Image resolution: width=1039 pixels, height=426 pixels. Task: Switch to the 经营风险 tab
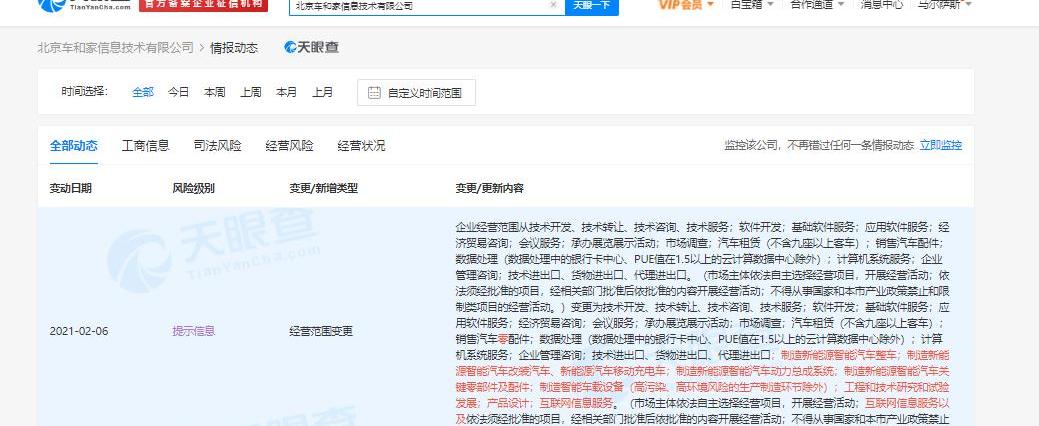[290, 146]
